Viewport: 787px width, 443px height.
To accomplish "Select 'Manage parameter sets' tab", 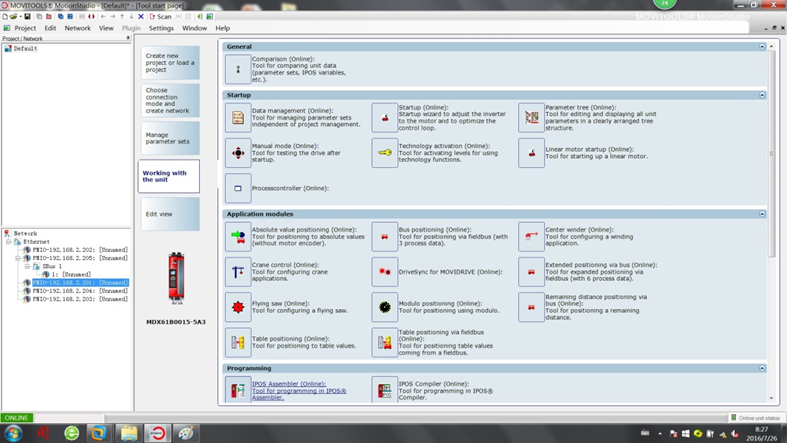I will pos(169,138).
